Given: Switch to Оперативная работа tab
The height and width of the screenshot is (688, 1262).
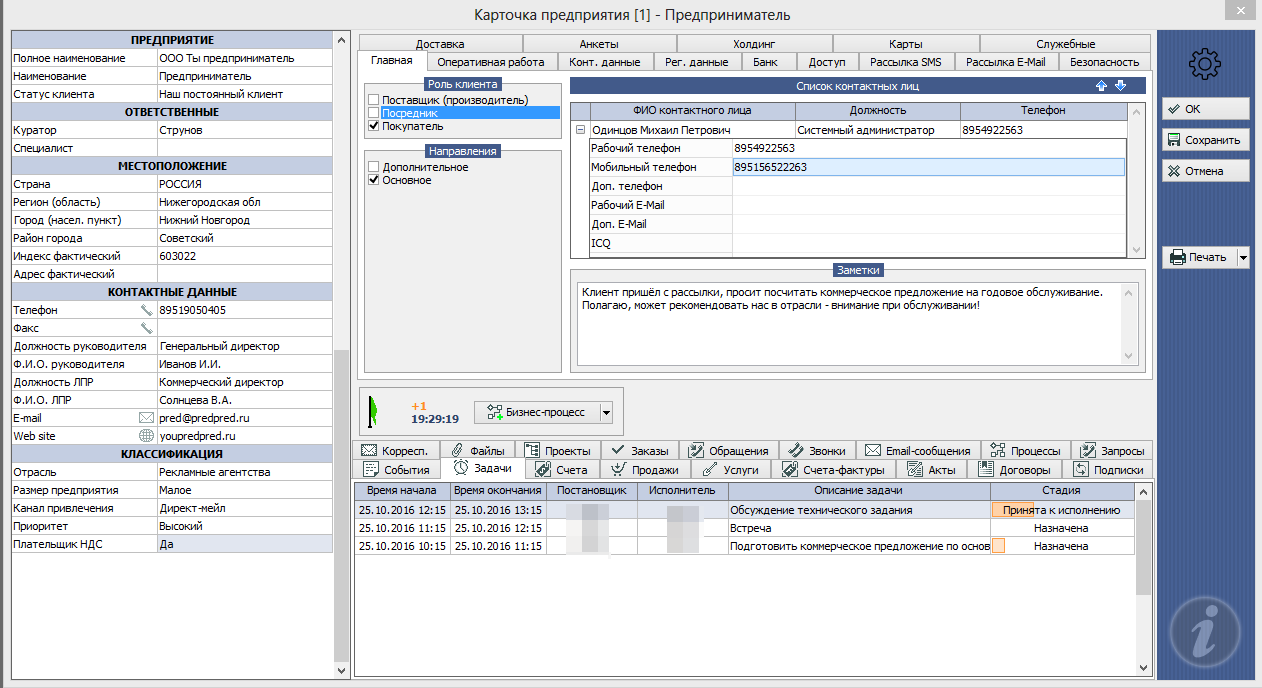Looking at the screenshot, I should tap(492, 62).
